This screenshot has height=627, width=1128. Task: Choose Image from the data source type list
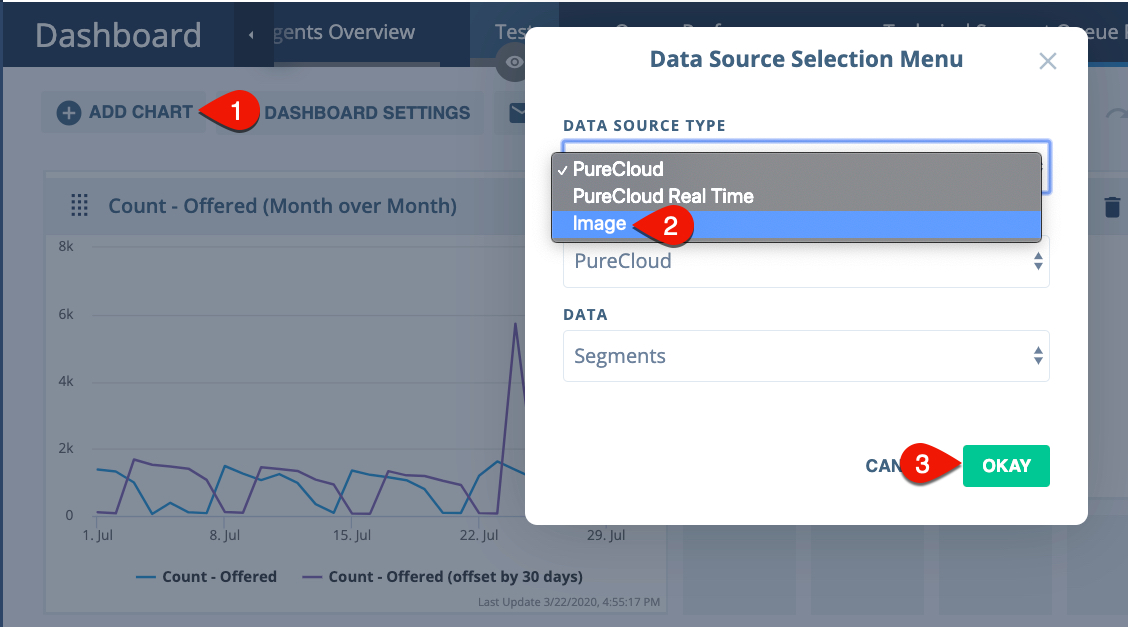point(796,224)
